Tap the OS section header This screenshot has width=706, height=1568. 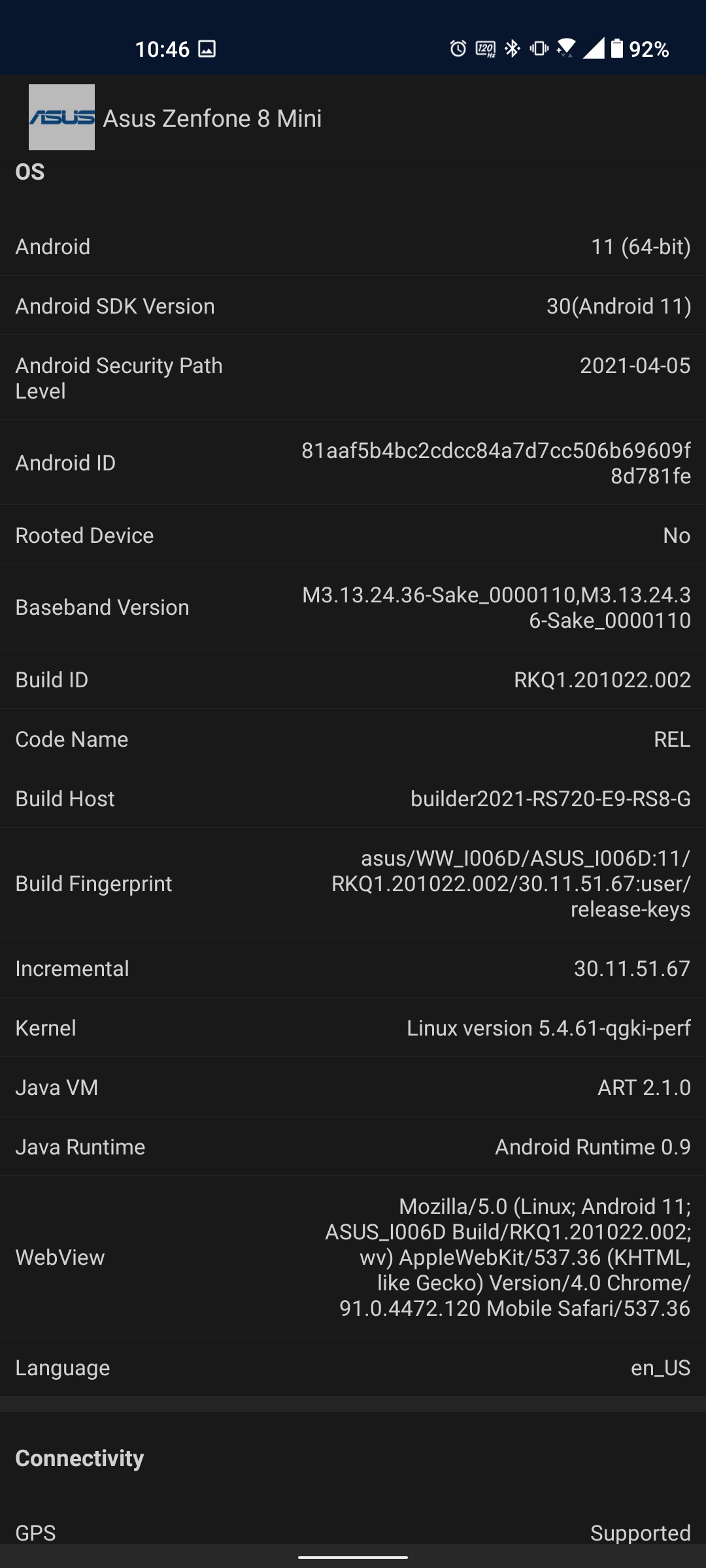(30, 172)
